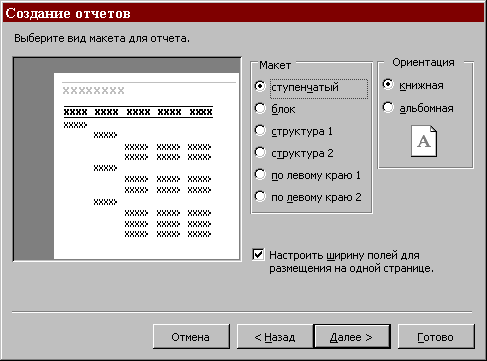Select the ступенчатый layout radio button
The width and height of the screenshot is (487, 361).
pyautogui.click(x=260, y=86)
